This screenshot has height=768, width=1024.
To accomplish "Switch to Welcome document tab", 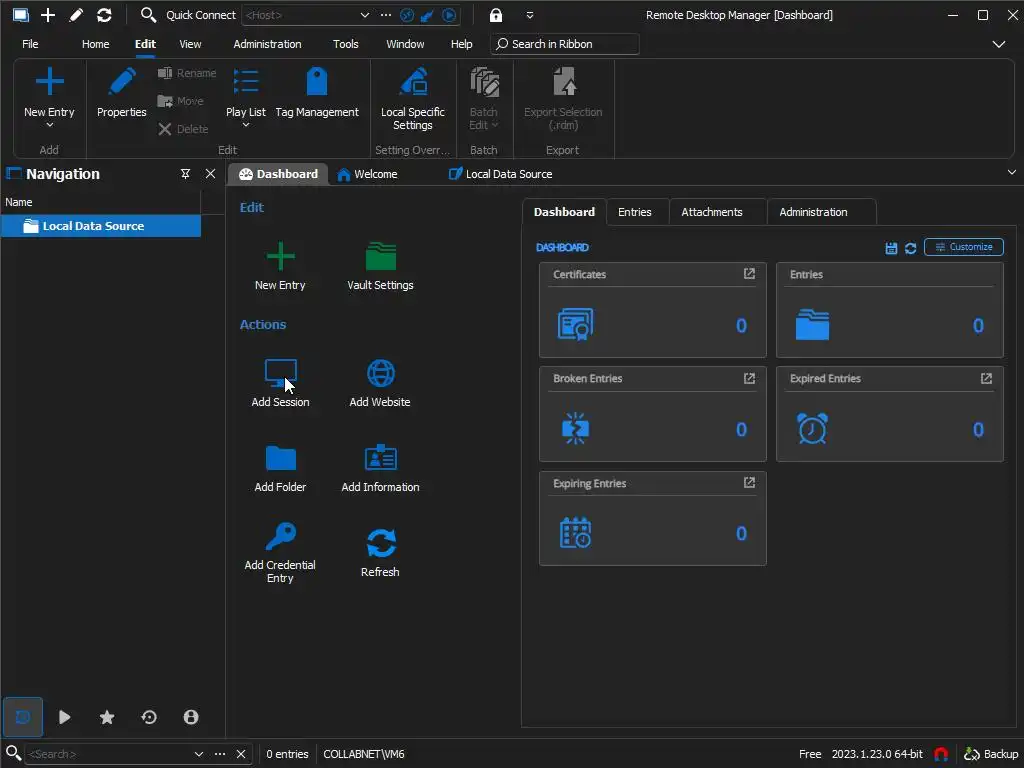I will pyautogui.click(x=368, y=174).
